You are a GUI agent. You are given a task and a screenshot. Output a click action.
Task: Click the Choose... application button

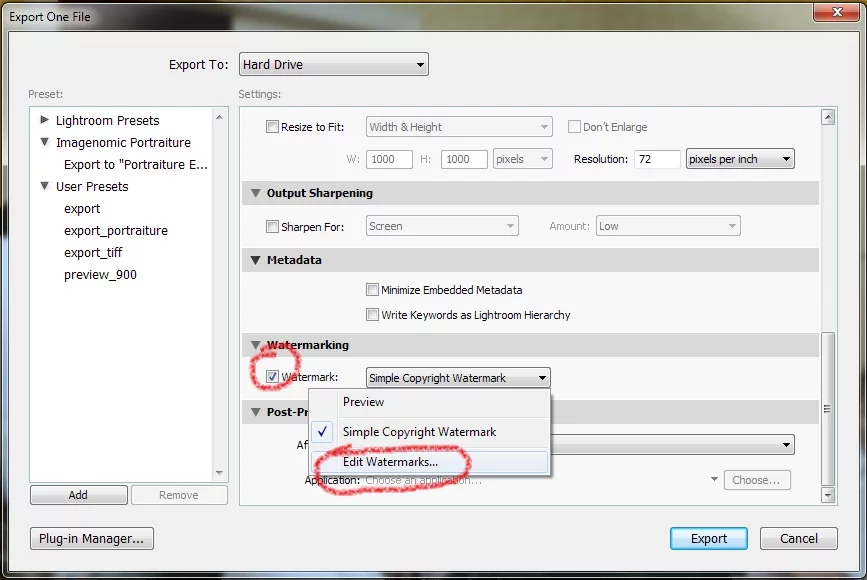pos(757,480)
